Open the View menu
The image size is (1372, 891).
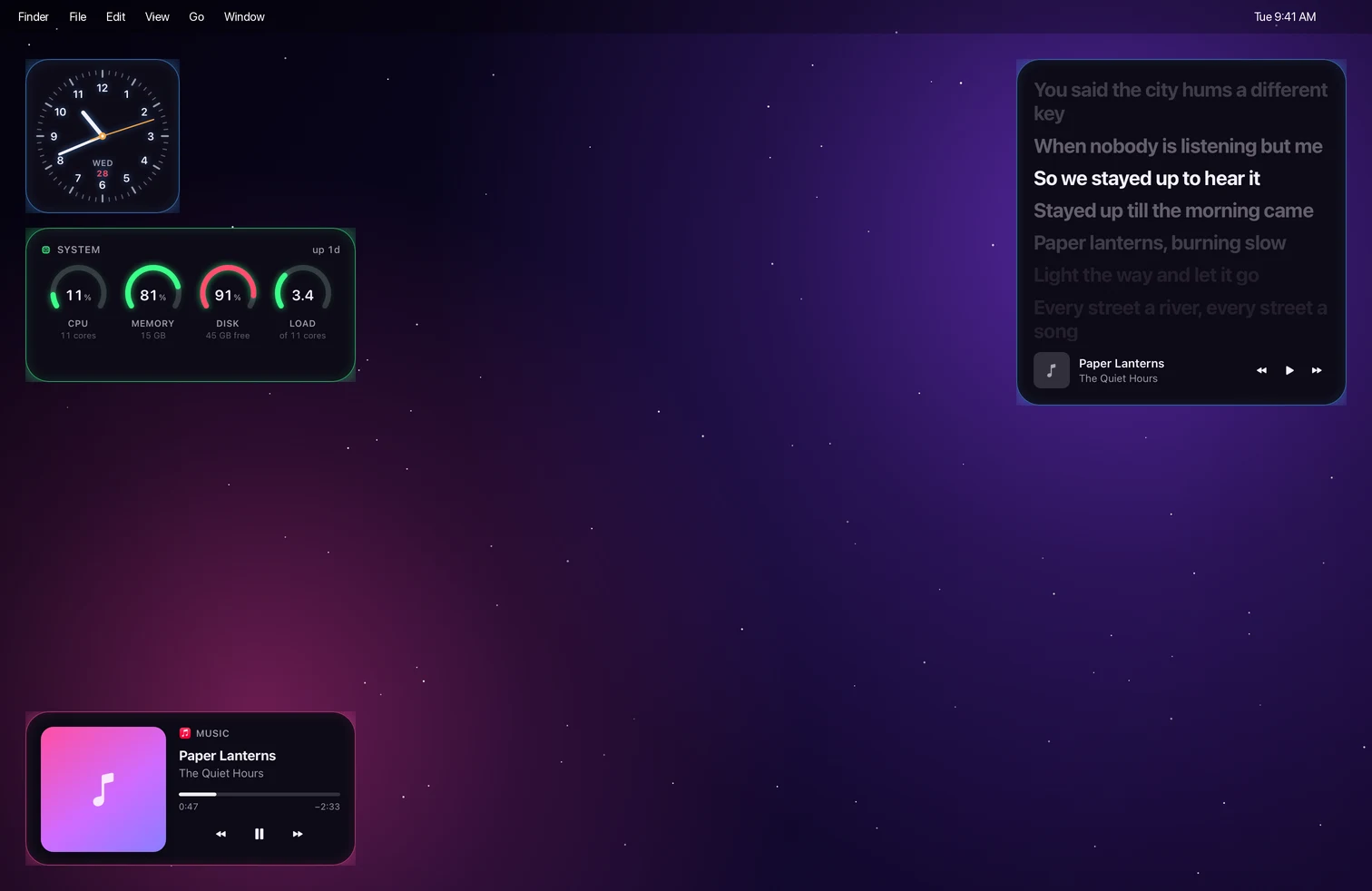click(x=157, y=16)
